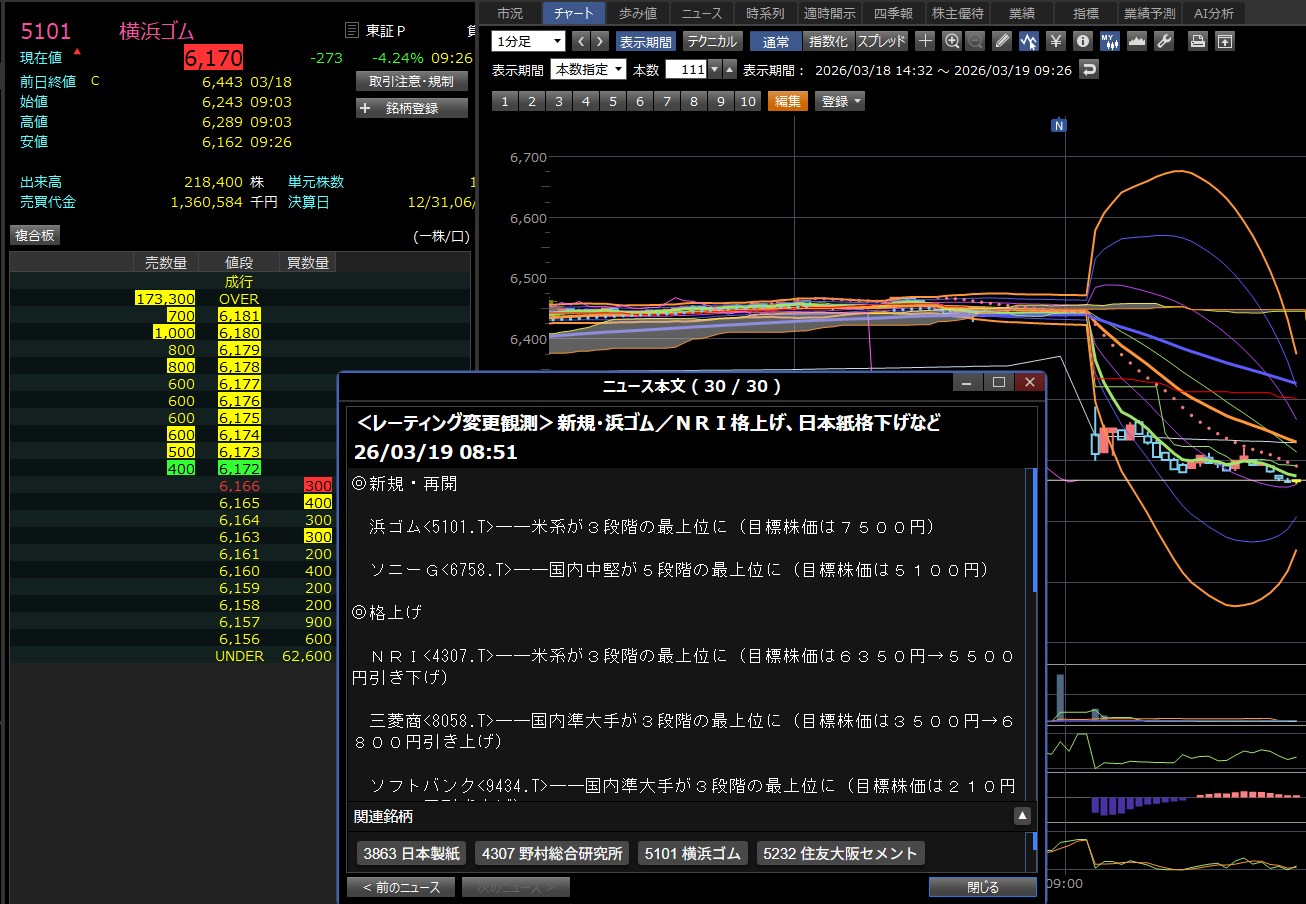Open chart settings wrench icon

[x=1163, y=41]
